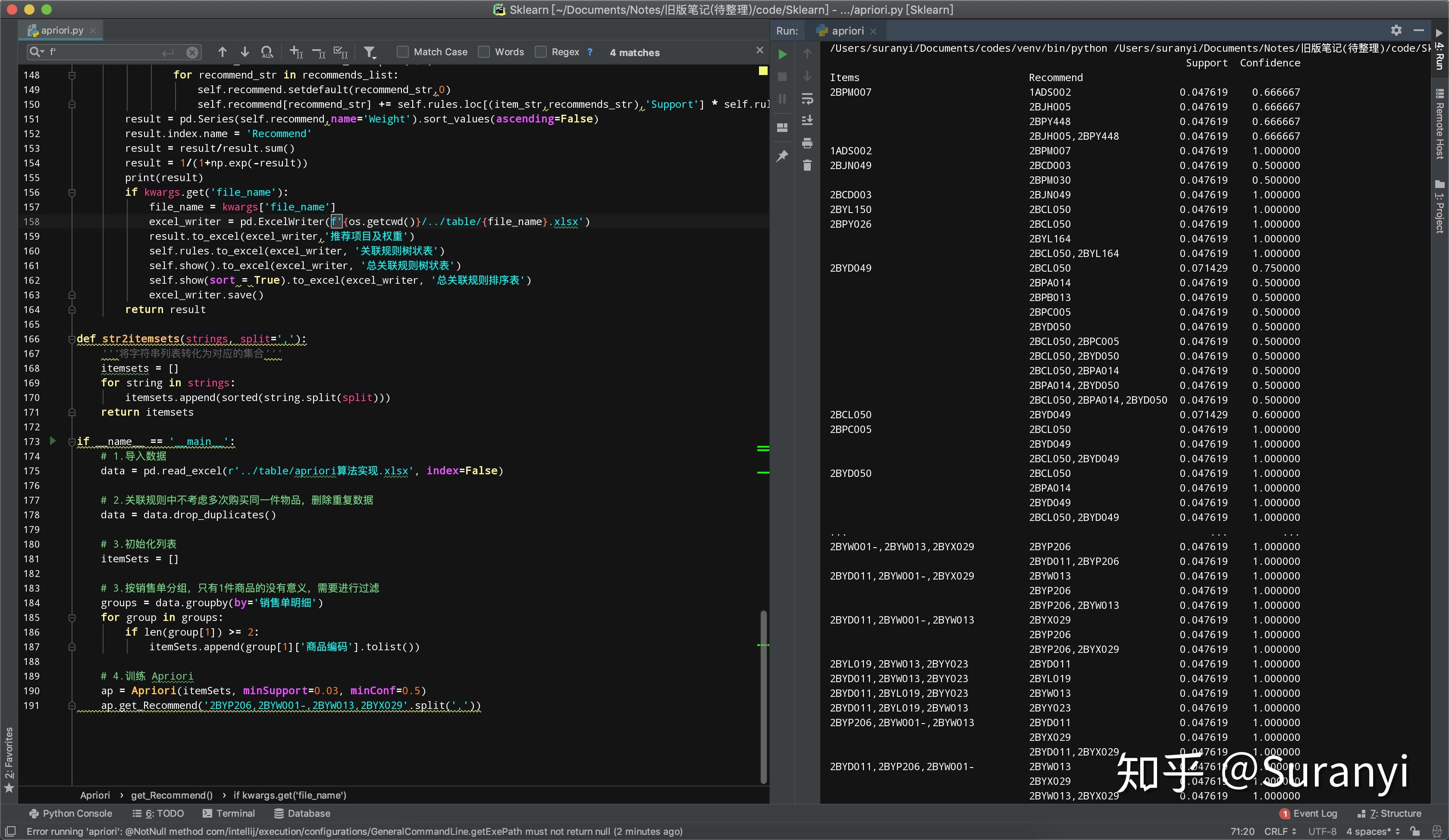Collapse the str2itemsets function fold marker

(72, 339)
